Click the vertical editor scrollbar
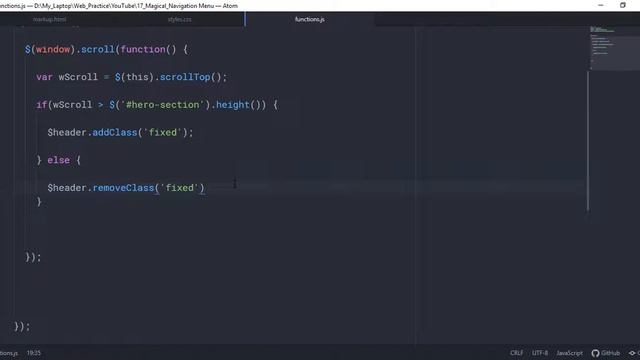This screenshot has height=360, width=640. point(588,141)
